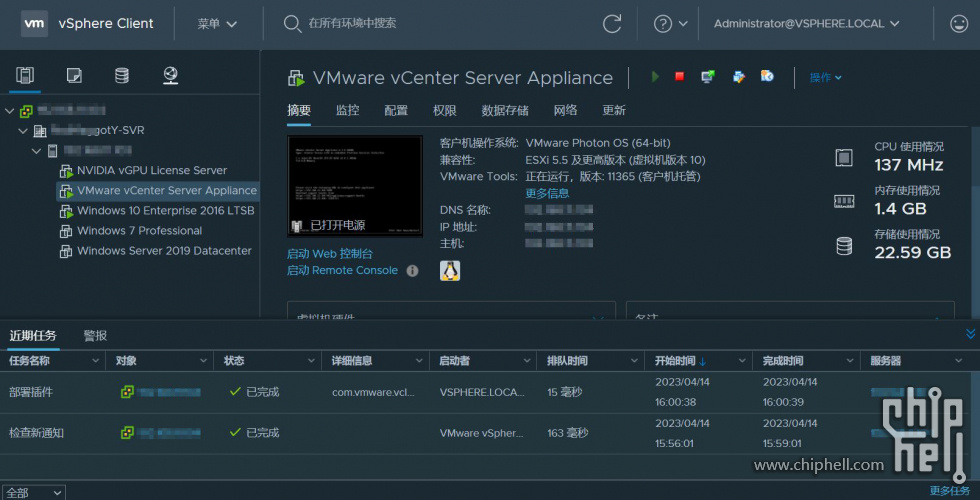Collapse the top-level vCenter tree node

click(9, 111)
